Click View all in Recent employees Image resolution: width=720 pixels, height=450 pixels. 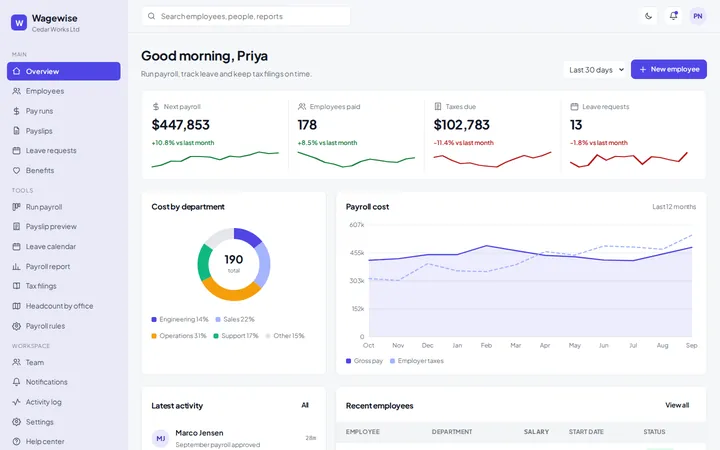(677, 405)
